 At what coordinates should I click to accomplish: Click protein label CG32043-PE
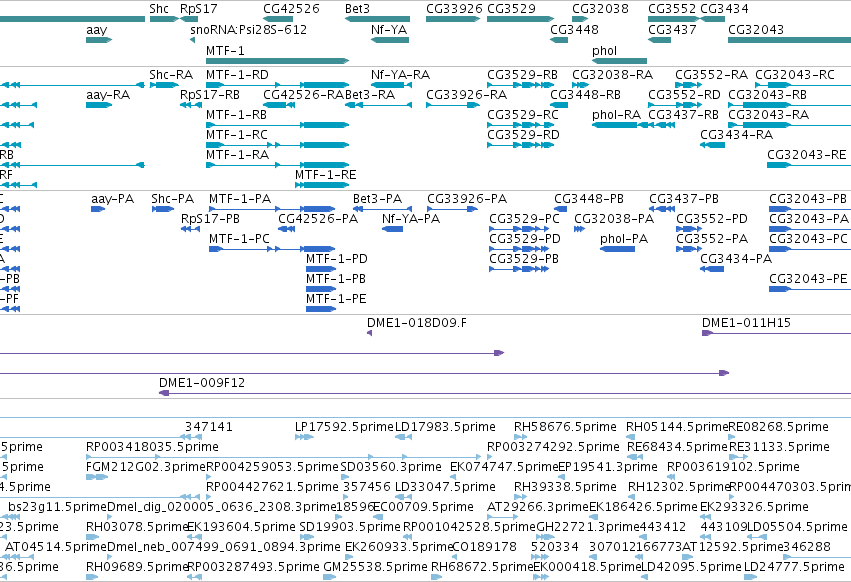pos(808,280)
